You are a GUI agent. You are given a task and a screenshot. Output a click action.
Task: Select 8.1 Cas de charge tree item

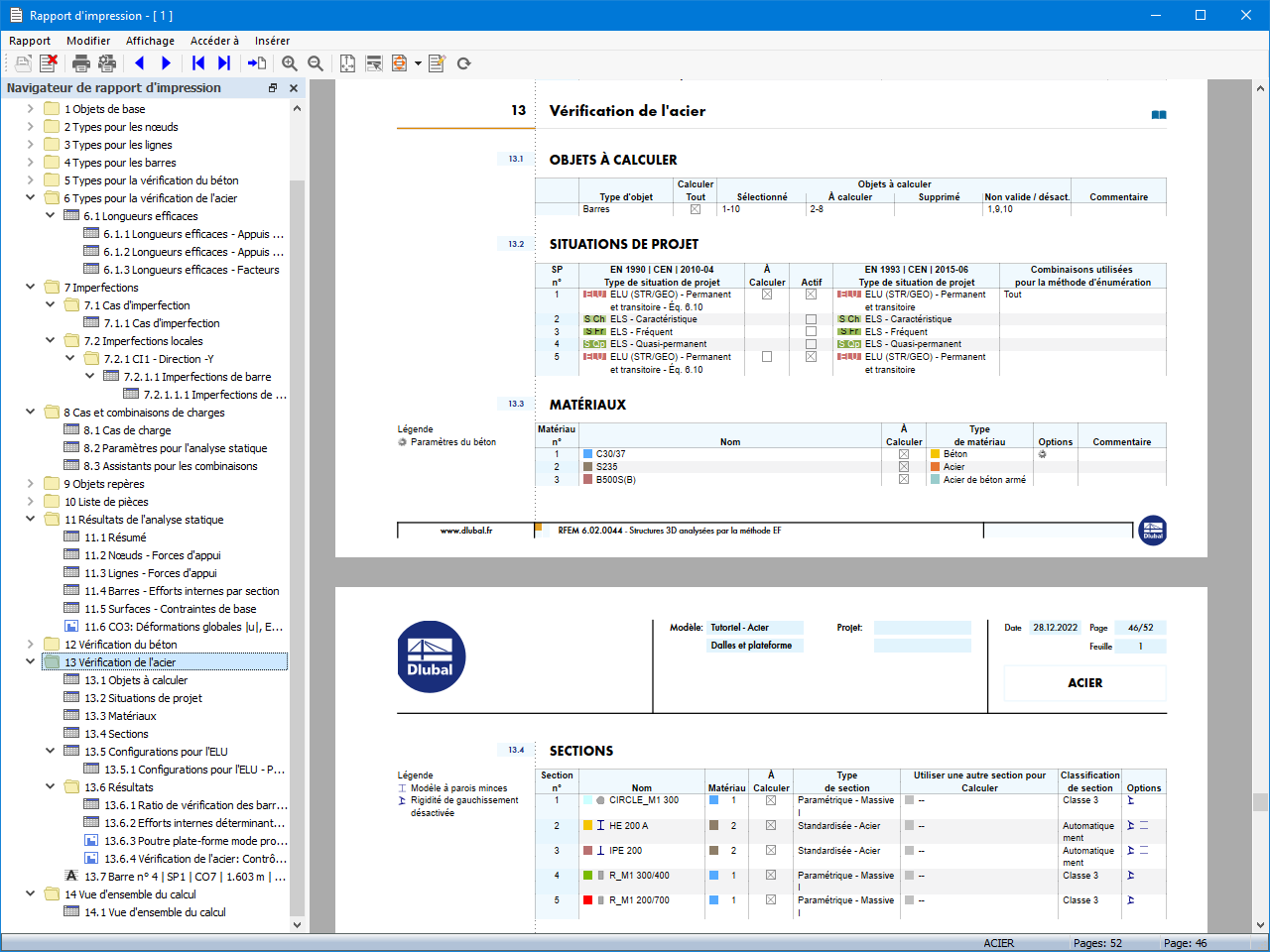tap(127, 430)
